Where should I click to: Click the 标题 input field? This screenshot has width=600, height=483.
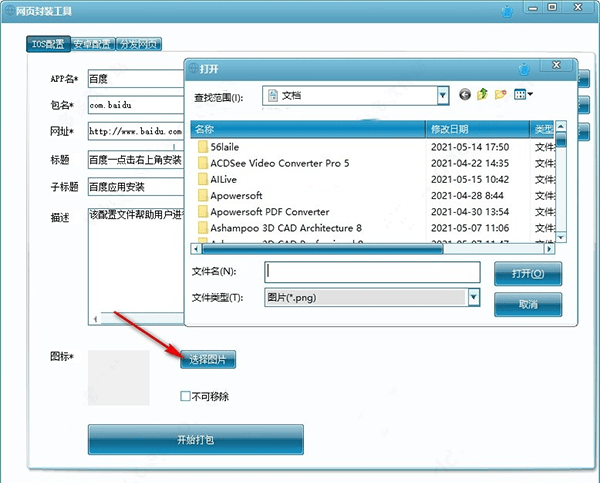click(x=136, y=160)
